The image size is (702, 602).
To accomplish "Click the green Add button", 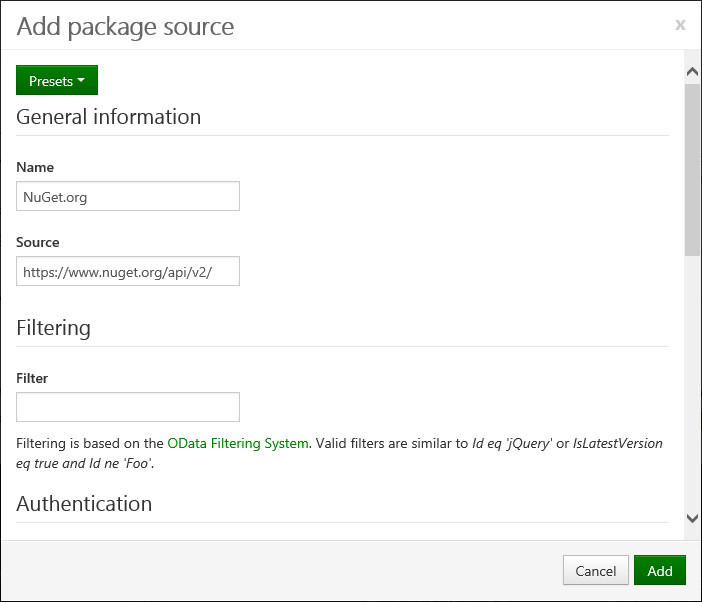I will click(660, 570).
